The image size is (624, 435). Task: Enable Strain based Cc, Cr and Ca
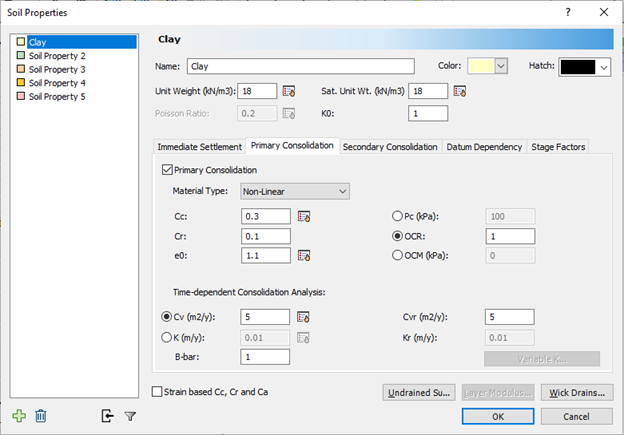(157, 392)
